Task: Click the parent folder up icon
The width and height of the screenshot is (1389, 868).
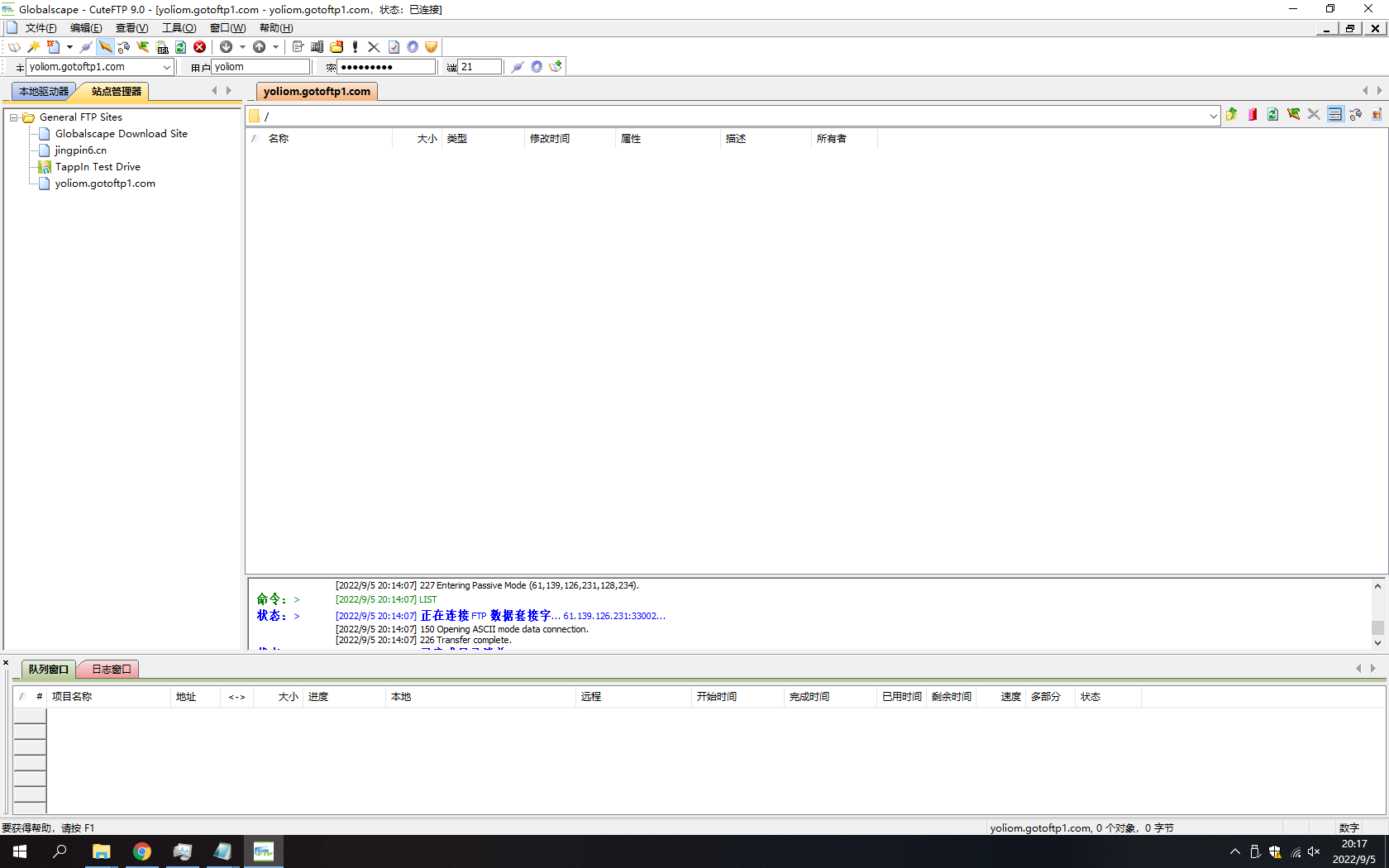Action: (1232, 115)
